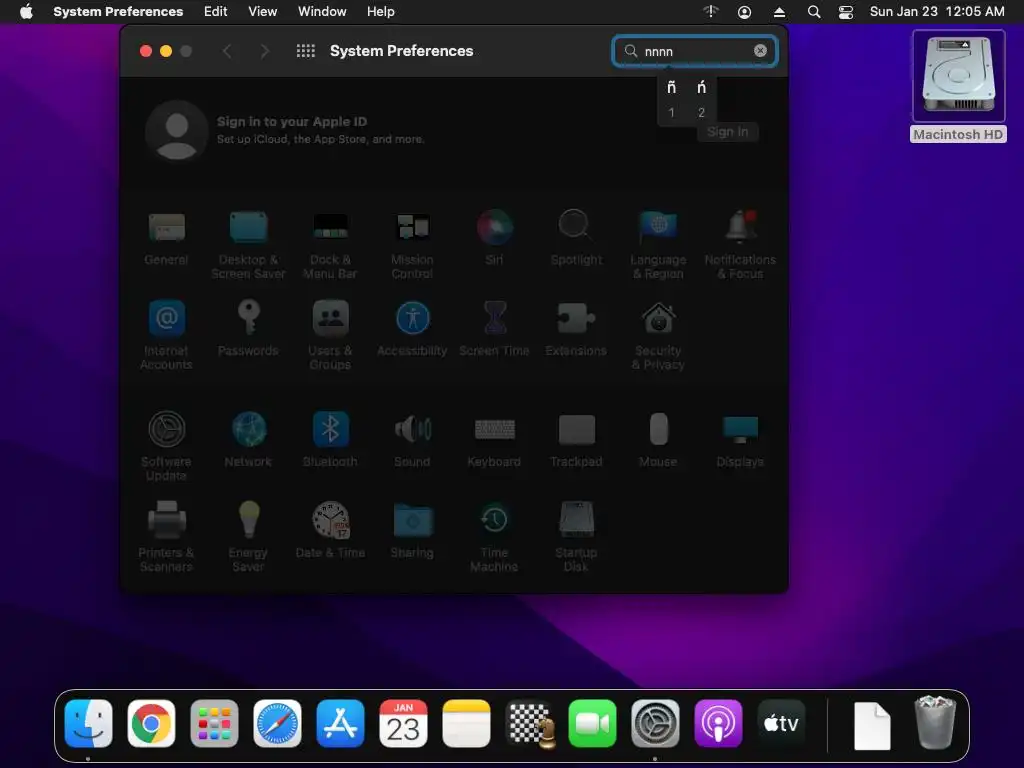Image resolution: width=1024 pixels, height=768 pixels.
Task: Open App Store from the Dock
Action: (340, 724)
